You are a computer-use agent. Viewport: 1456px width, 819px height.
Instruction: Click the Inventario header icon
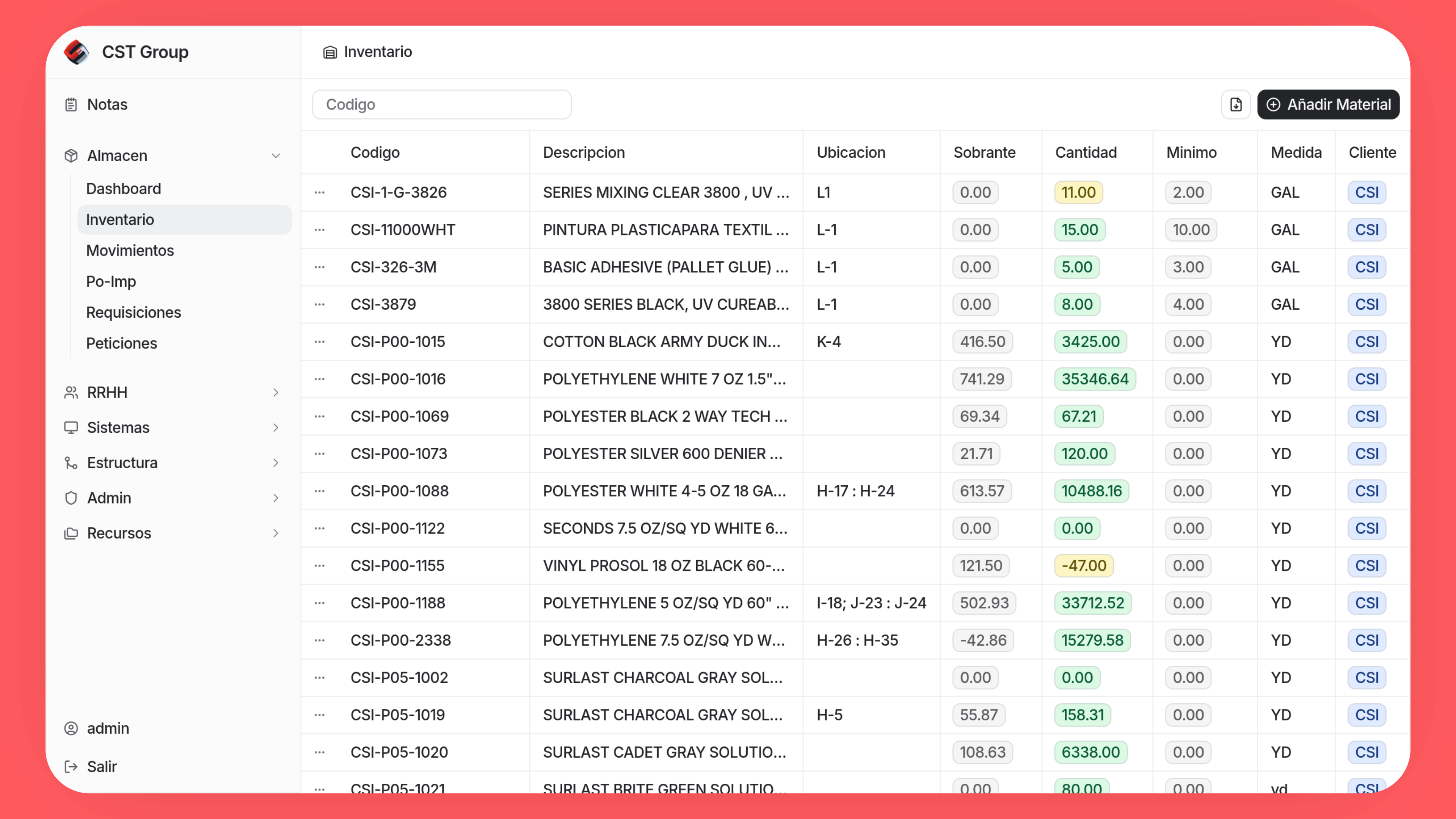[329, 52]
